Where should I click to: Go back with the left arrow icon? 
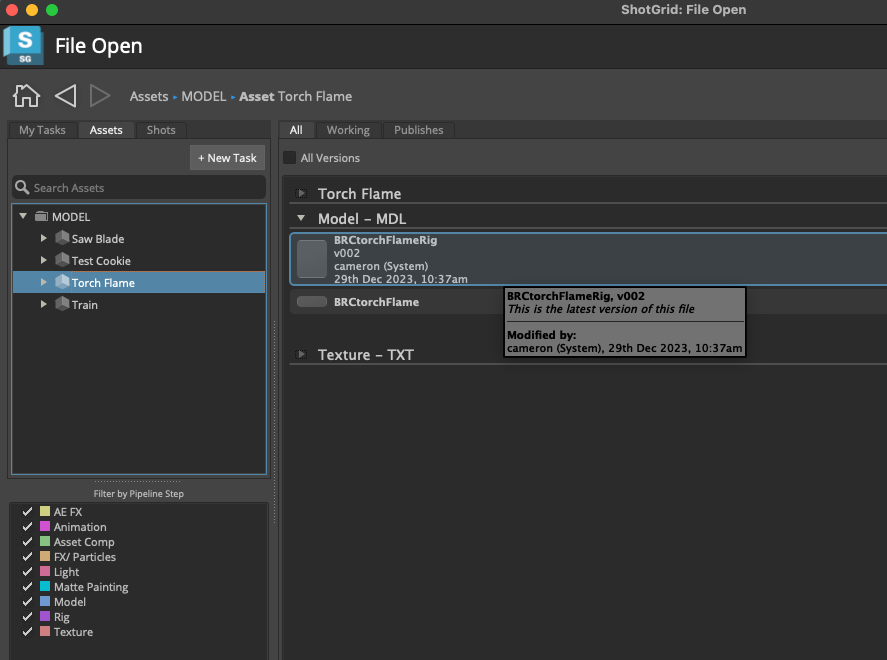coord(65,96)
